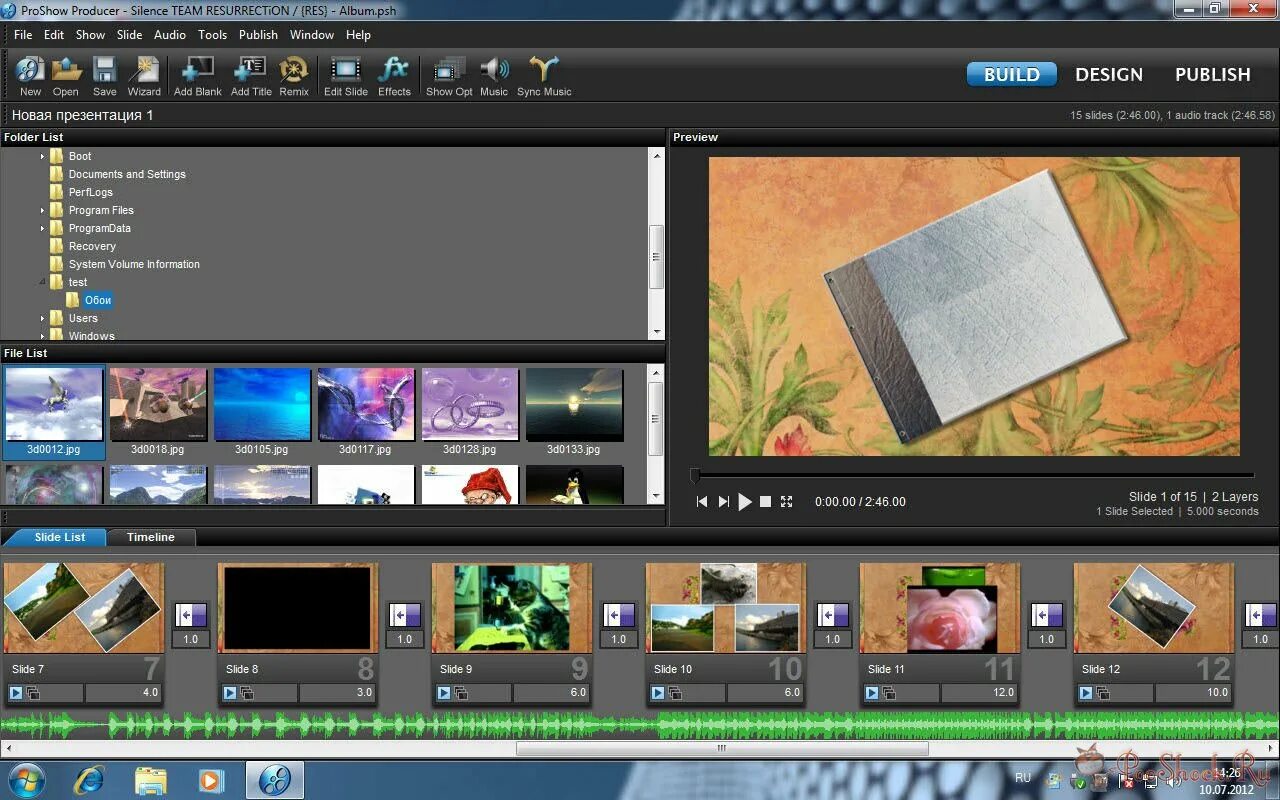Viewport: 1280px width, 800px height.
Task: Click the play icon under Slide 7
Action: (x=16, y=692)
